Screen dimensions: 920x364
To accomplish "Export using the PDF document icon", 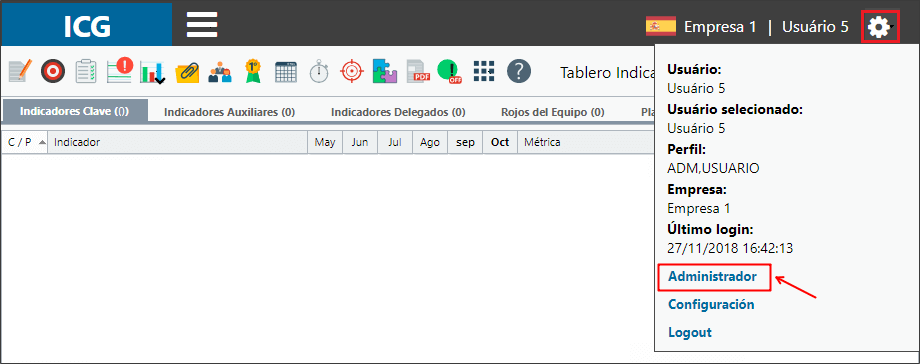I will point(418,72).
